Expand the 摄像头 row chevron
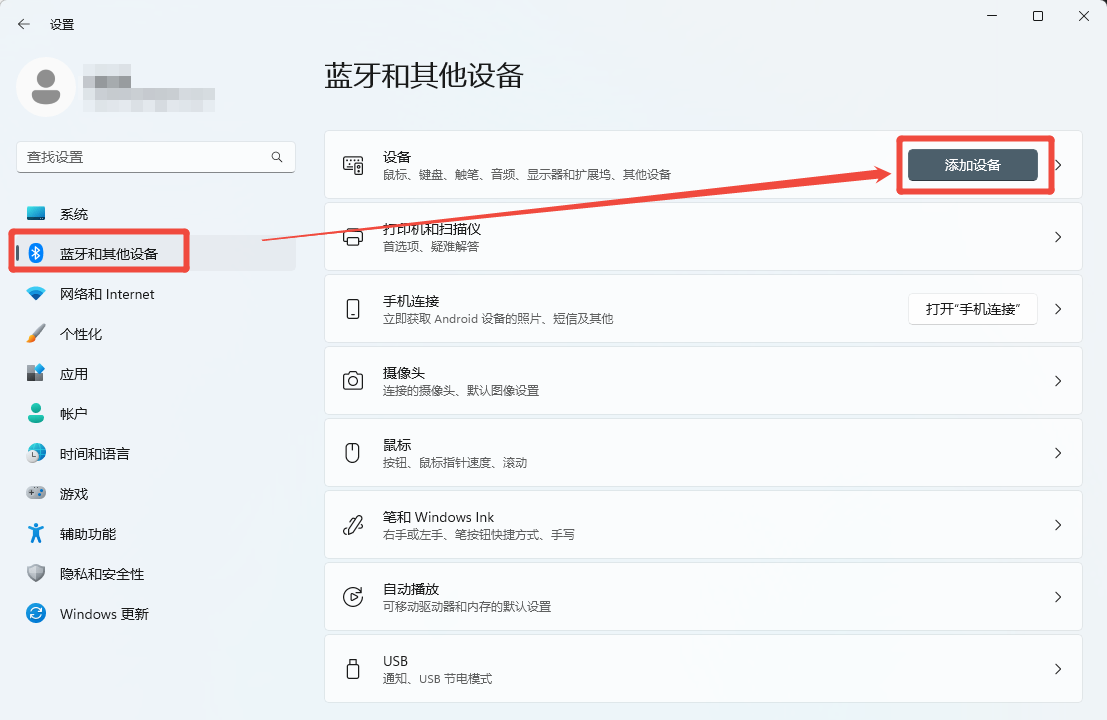The image size is (1107, 720). click(x=1058, y=381)
